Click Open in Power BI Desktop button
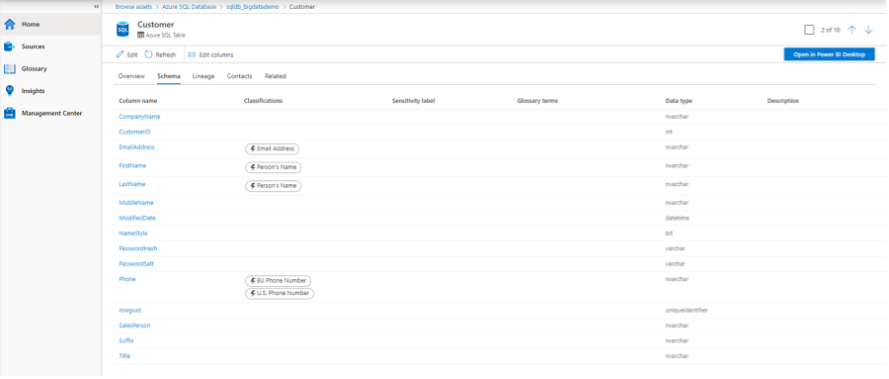 (829, 54)
